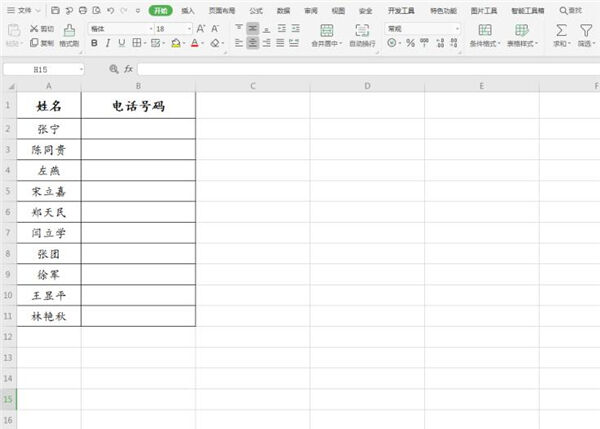
Task: Click the formula bar input field
Action: (x=368, y=69)
